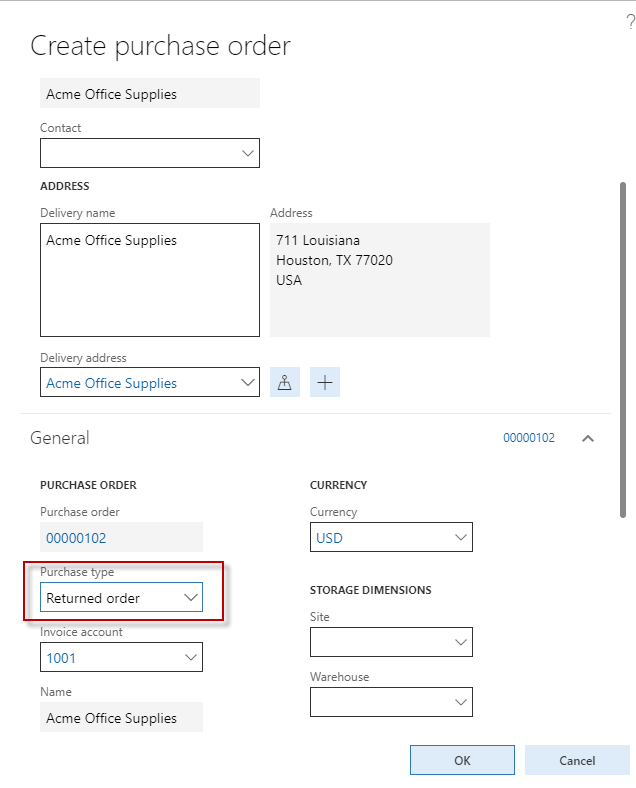Click the General section heading
This screenshot has width=636, height=788.
pyautogui.click(x=60, y=438)
